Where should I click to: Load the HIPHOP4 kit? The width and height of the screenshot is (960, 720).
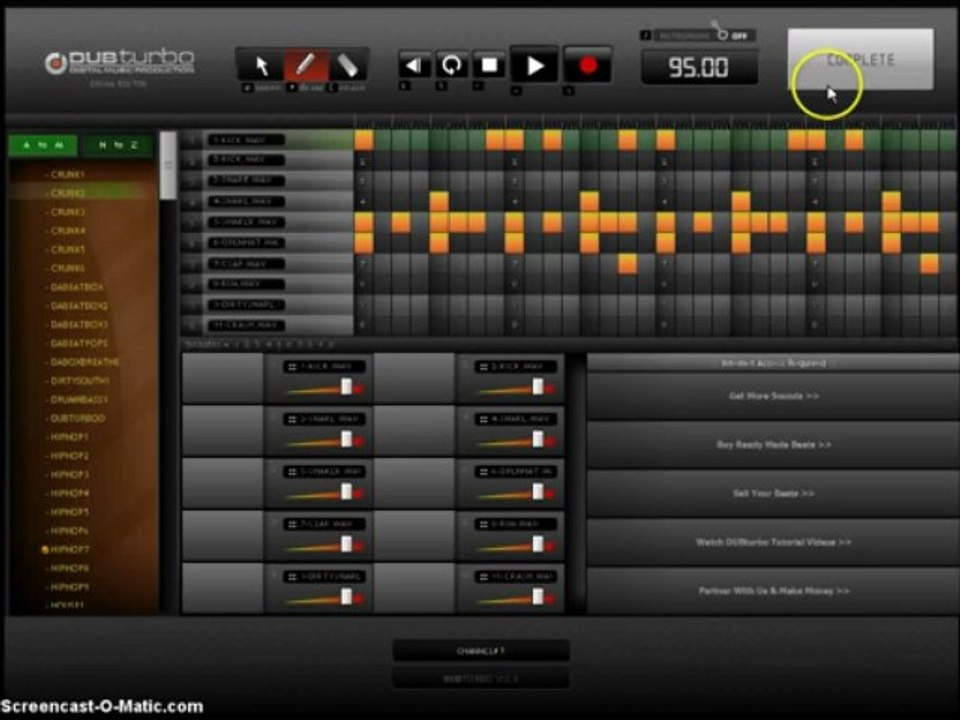coord(69,493)
